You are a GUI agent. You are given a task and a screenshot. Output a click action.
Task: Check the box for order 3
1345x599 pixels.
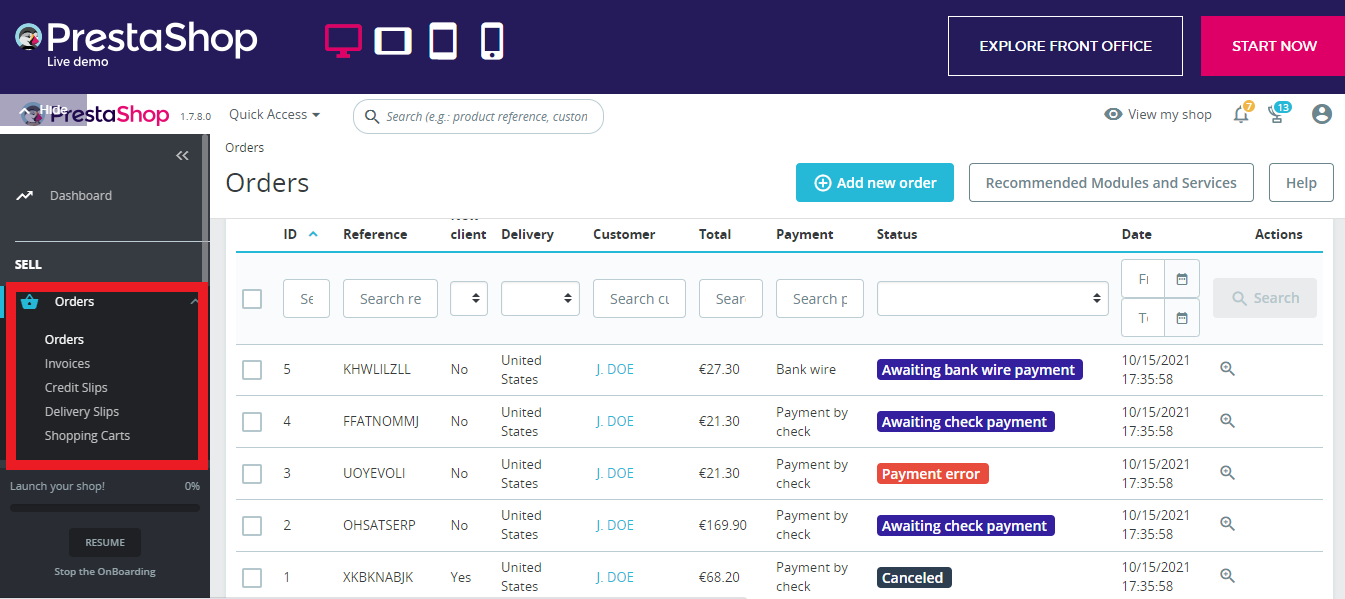click(252, 474)
